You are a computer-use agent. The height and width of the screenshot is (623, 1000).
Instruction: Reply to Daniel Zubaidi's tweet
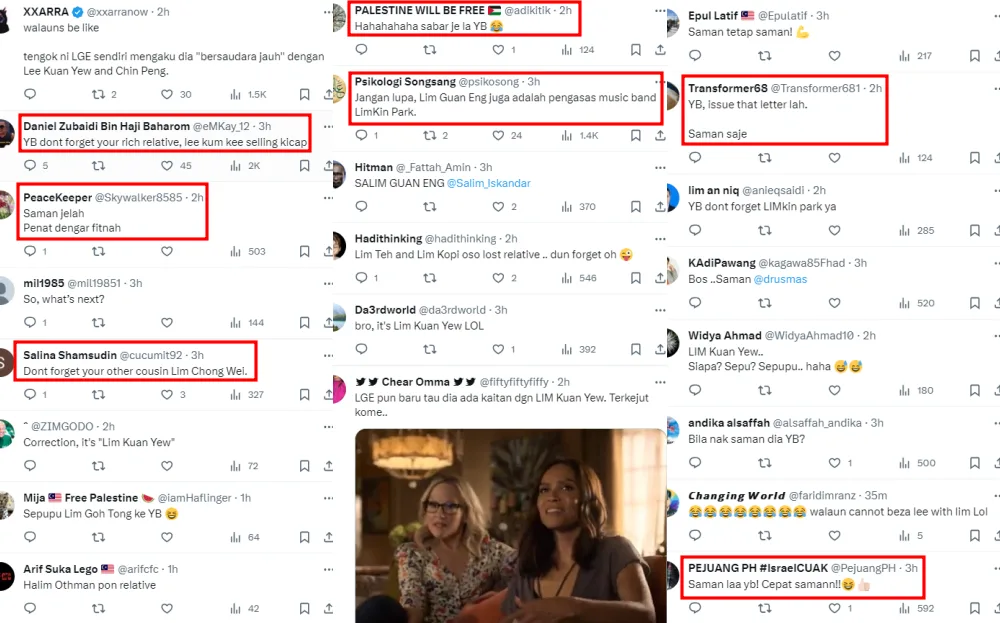tap(30, 166)
